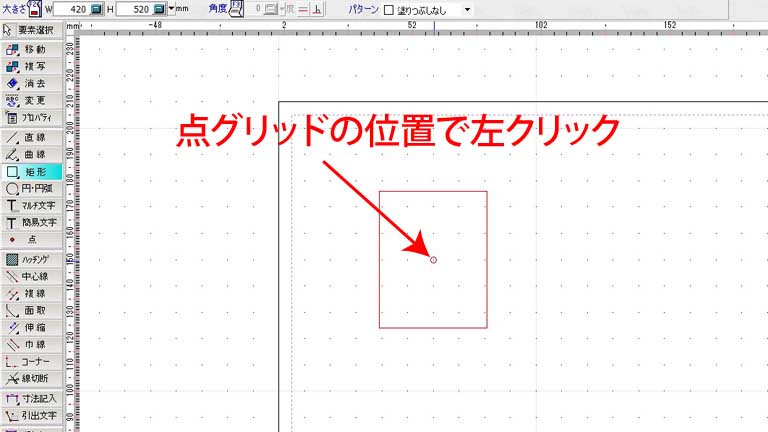Click the 角度 angle input field
768x432 pixels.
click(x=254, y=9)
